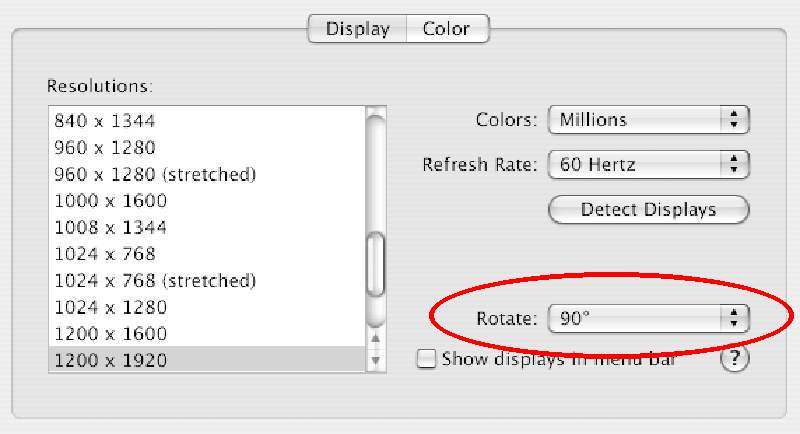Select the 1024 x 768 (stretched) resolution
This screenshot has width=800, height=434.
pyautogui.click(x=207, y=280)
